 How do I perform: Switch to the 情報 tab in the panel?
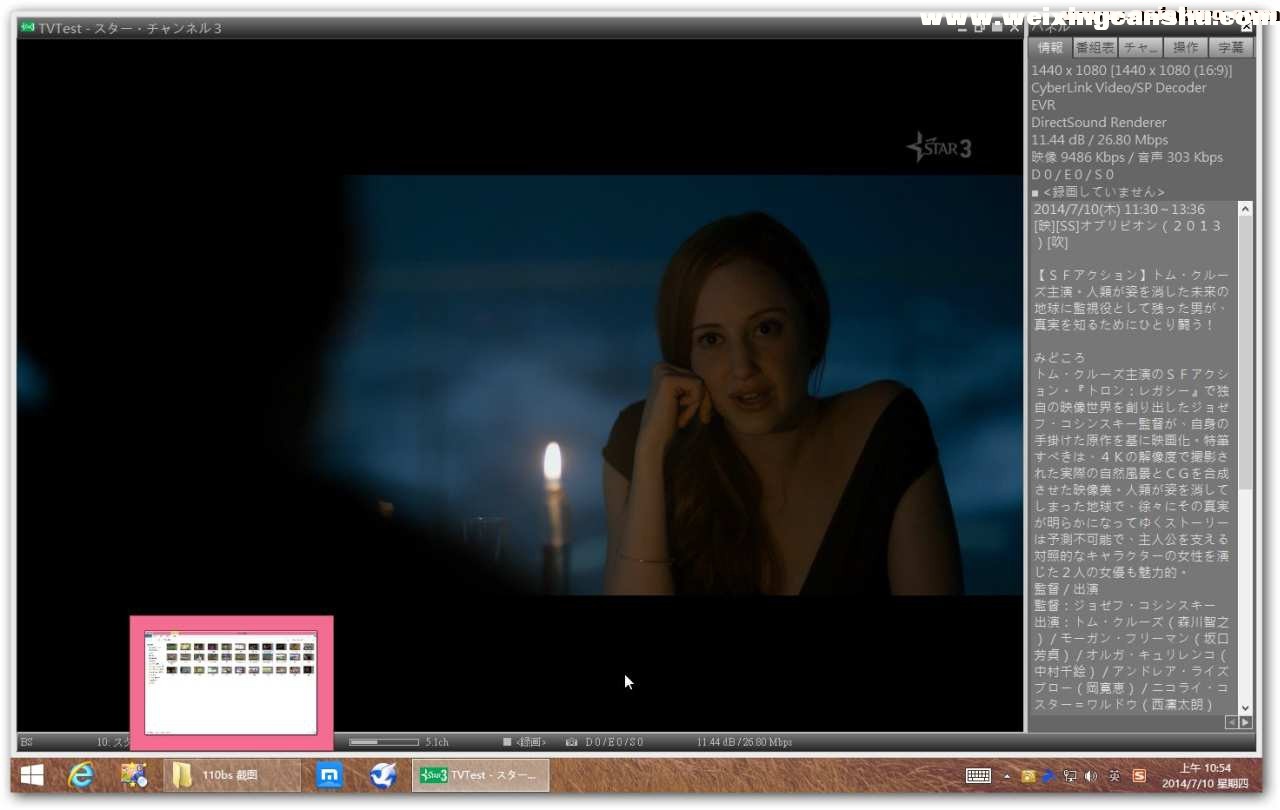(1050, 48)
